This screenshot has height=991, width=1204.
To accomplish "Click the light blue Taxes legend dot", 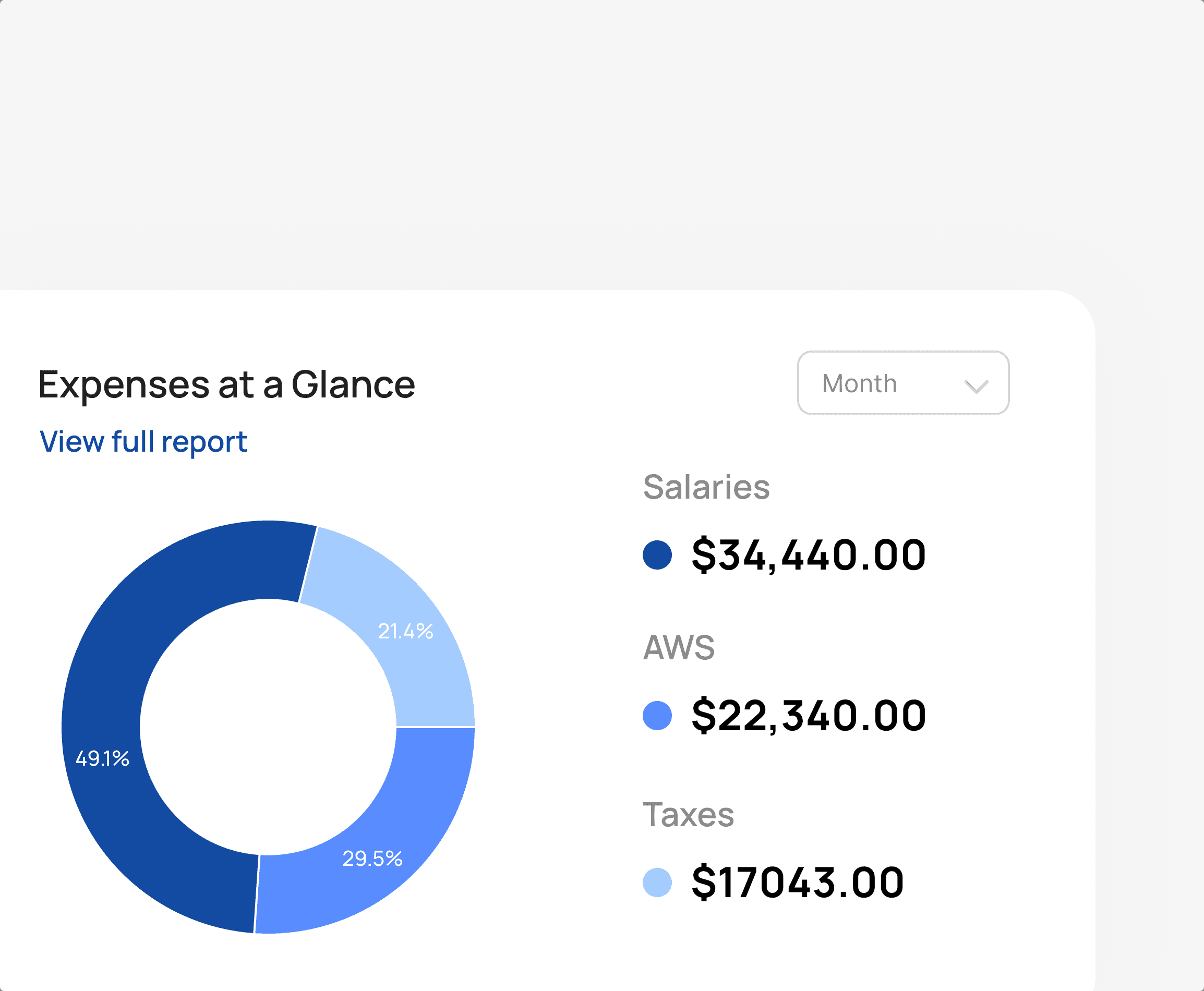I will click(x=657, y=883).
